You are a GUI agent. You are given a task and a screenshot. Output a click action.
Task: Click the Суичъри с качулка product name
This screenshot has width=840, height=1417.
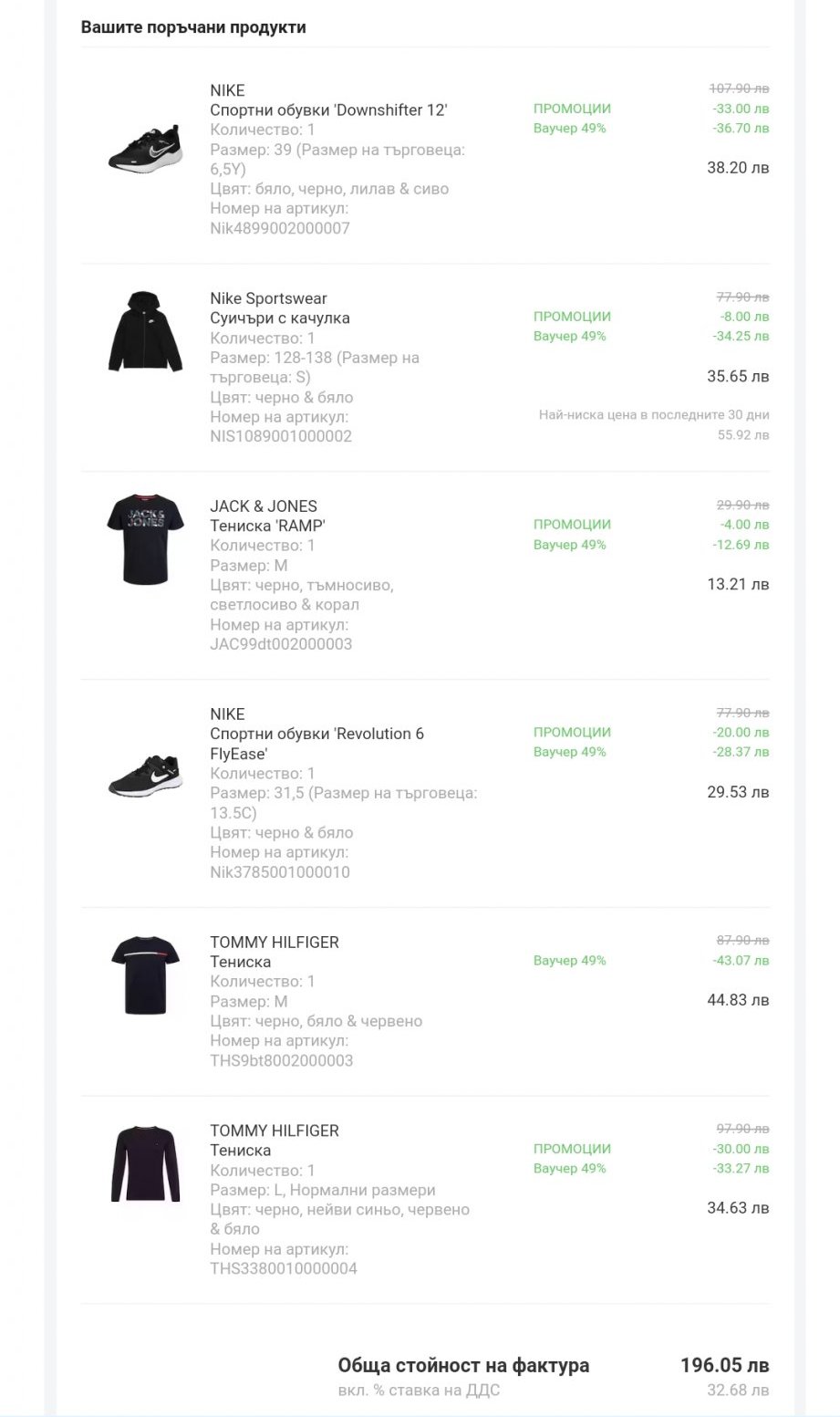280,318
